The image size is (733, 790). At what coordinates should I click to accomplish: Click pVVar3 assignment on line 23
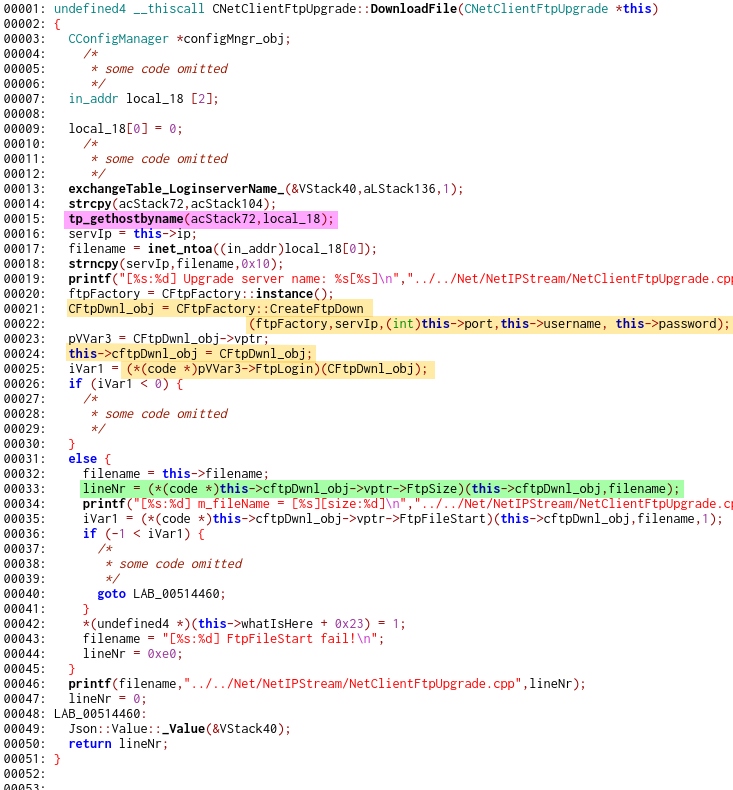tap(168, 339)
